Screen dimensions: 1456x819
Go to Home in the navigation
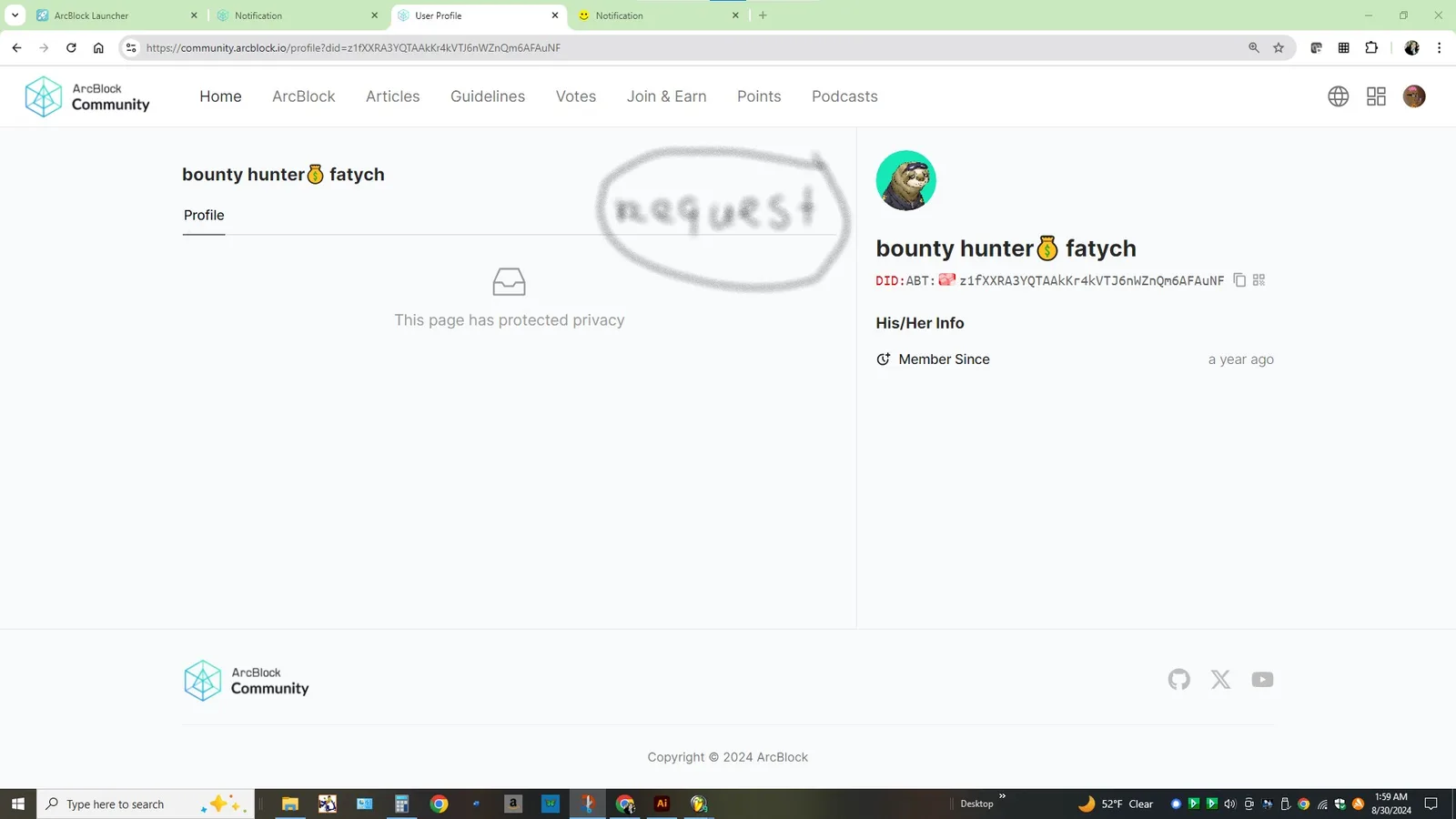(221, 96)
